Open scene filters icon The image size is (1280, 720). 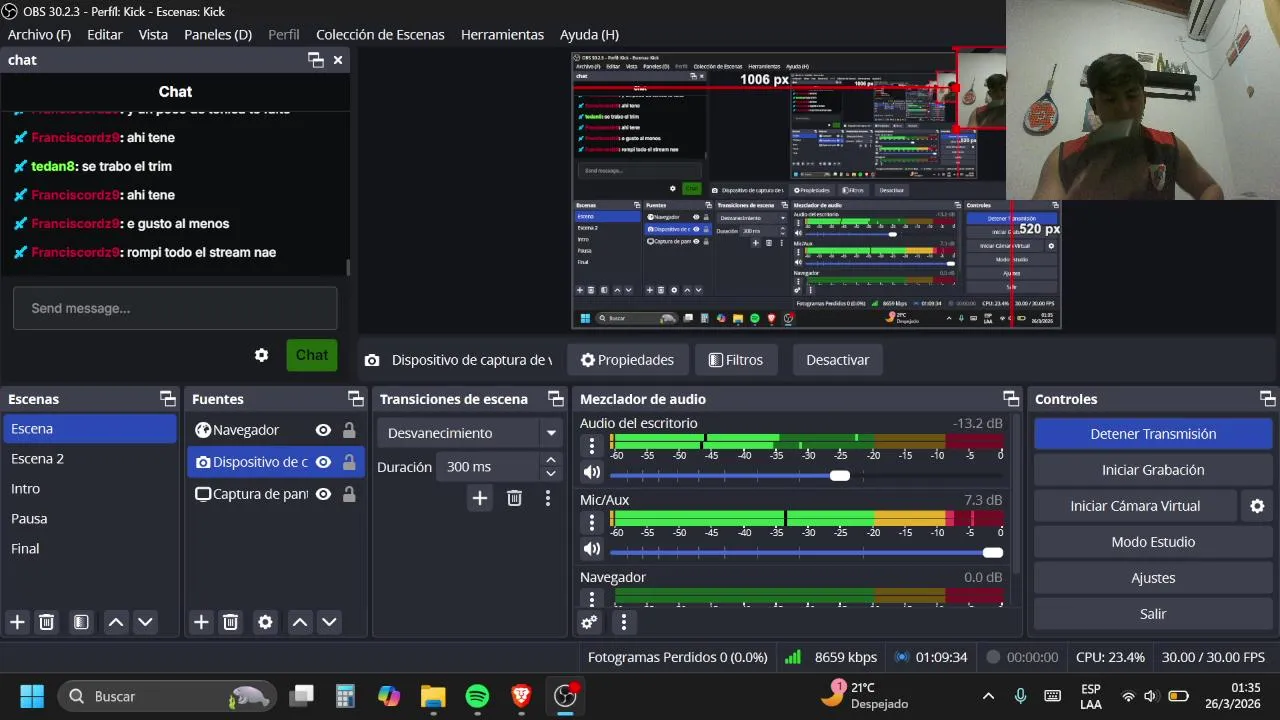click(x=81, y=622)
